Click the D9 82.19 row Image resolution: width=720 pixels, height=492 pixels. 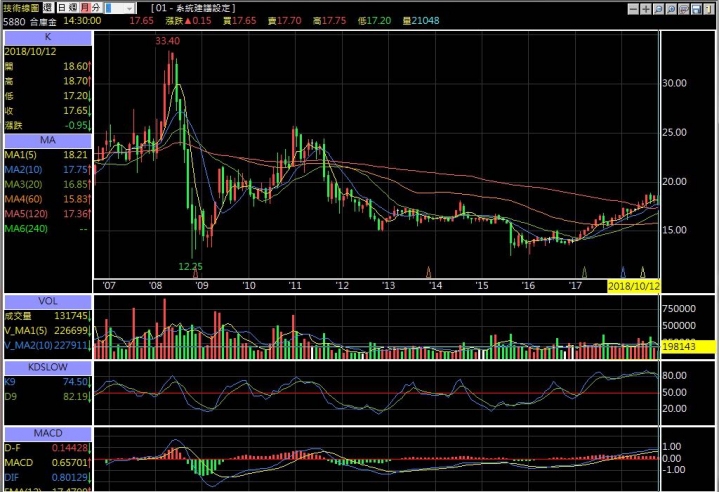pos(48,396)
